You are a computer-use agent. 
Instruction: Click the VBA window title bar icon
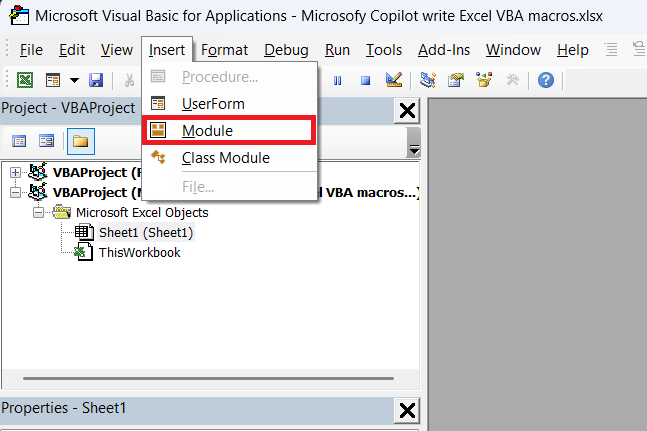tap(19, 15)
